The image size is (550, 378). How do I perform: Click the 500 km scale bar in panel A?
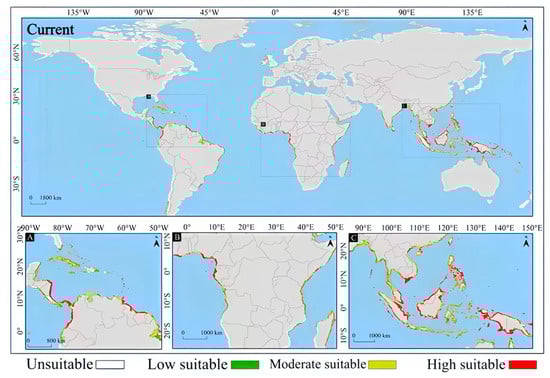pos(46,342)
